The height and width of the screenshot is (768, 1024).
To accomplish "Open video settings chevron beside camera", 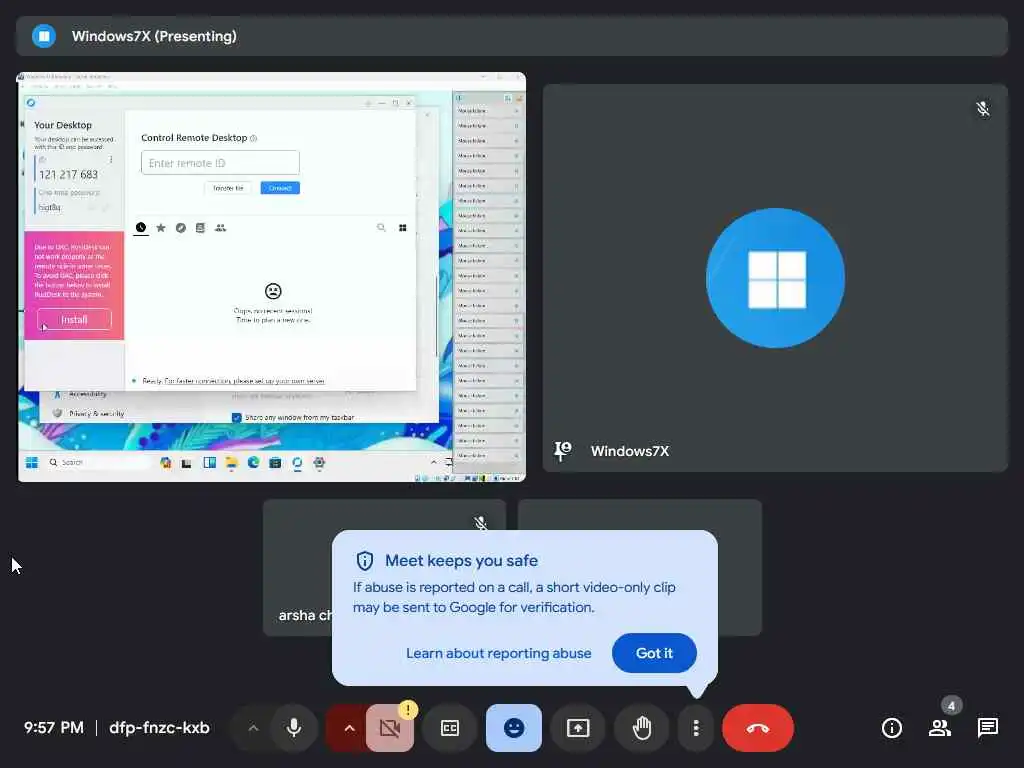I will 349,728.
